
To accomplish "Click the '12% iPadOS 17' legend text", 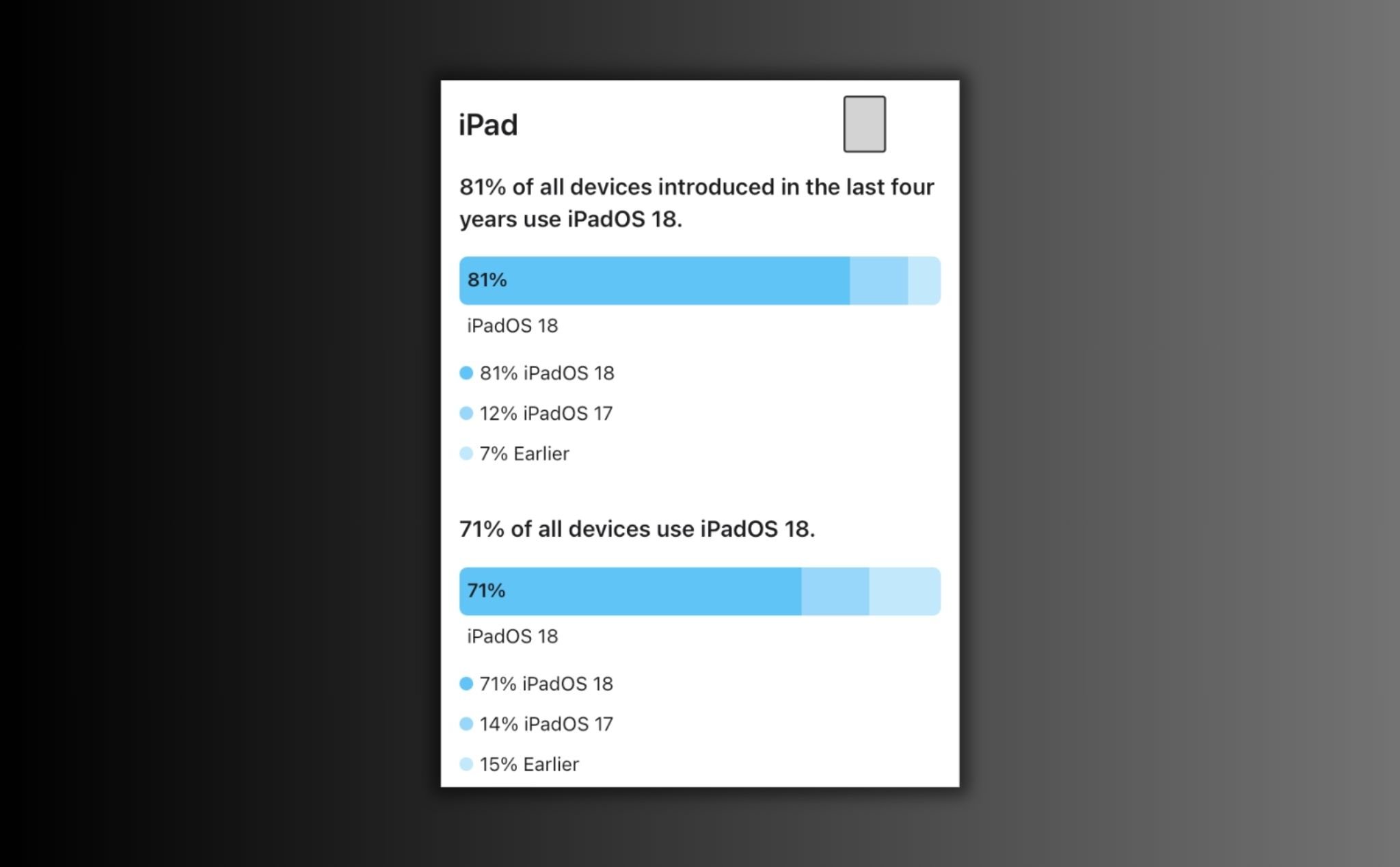I will pos(546,413).
